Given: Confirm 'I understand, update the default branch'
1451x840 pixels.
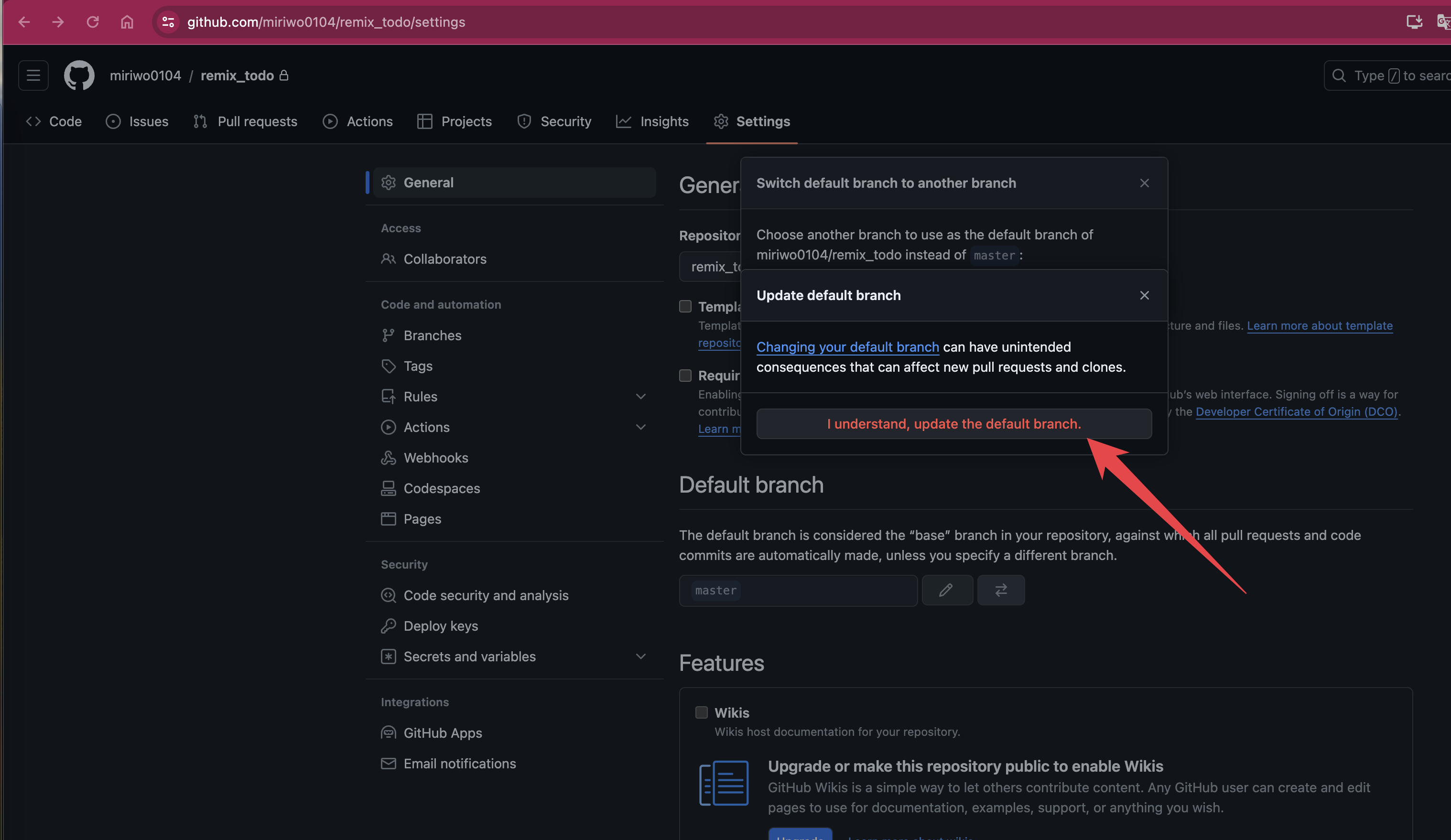Looking at the screenshot, I should pyautogui.click(x=953, y=424).
